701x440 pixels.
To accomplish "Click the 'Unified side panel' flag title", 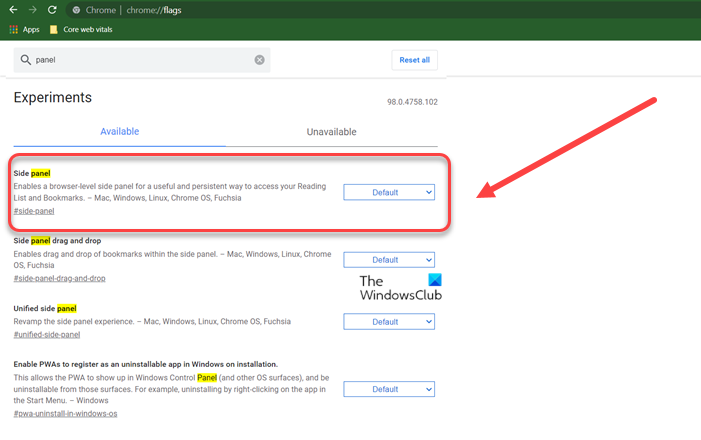I will click(45, 308).
